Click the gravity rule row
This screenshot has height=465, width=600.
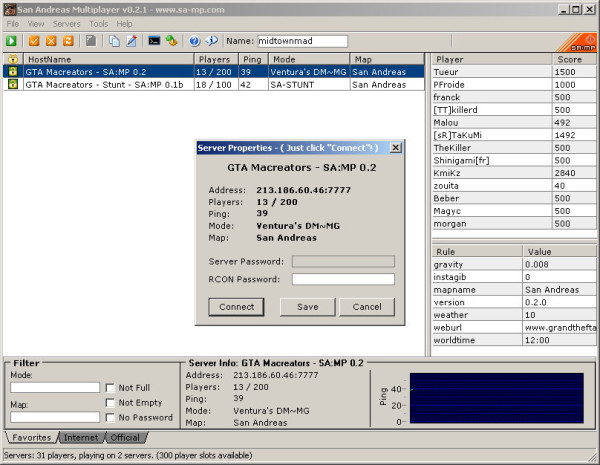click(514, 264)
